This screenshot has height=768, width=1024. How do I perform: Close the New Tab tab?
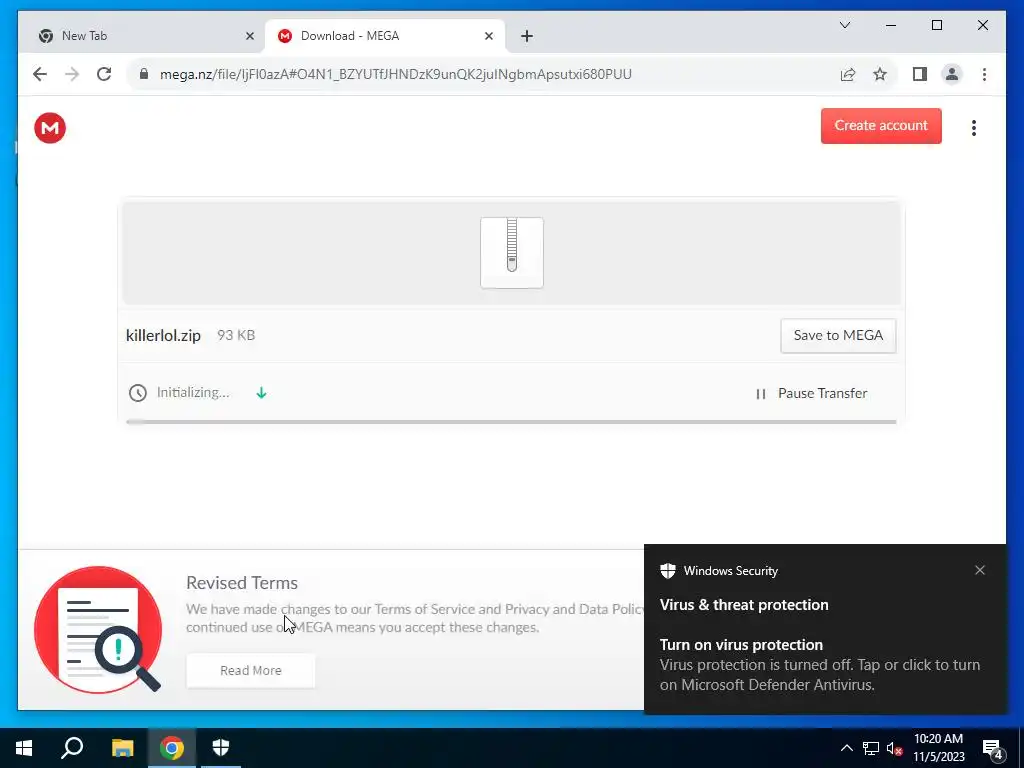pyautogui.click(x=249, y=36)
